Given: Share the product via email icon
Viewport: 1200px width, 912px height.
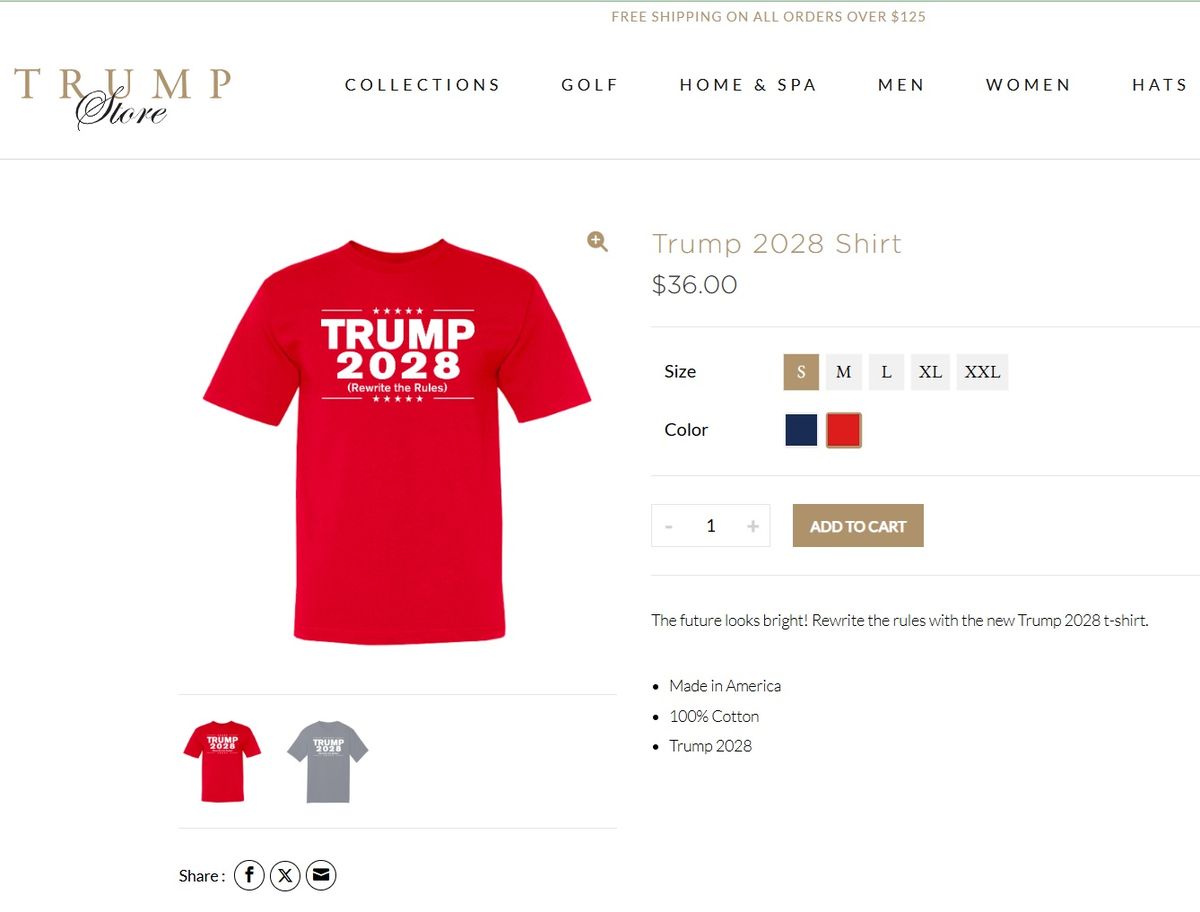Looking at the screenshot, I should [321, 876].
